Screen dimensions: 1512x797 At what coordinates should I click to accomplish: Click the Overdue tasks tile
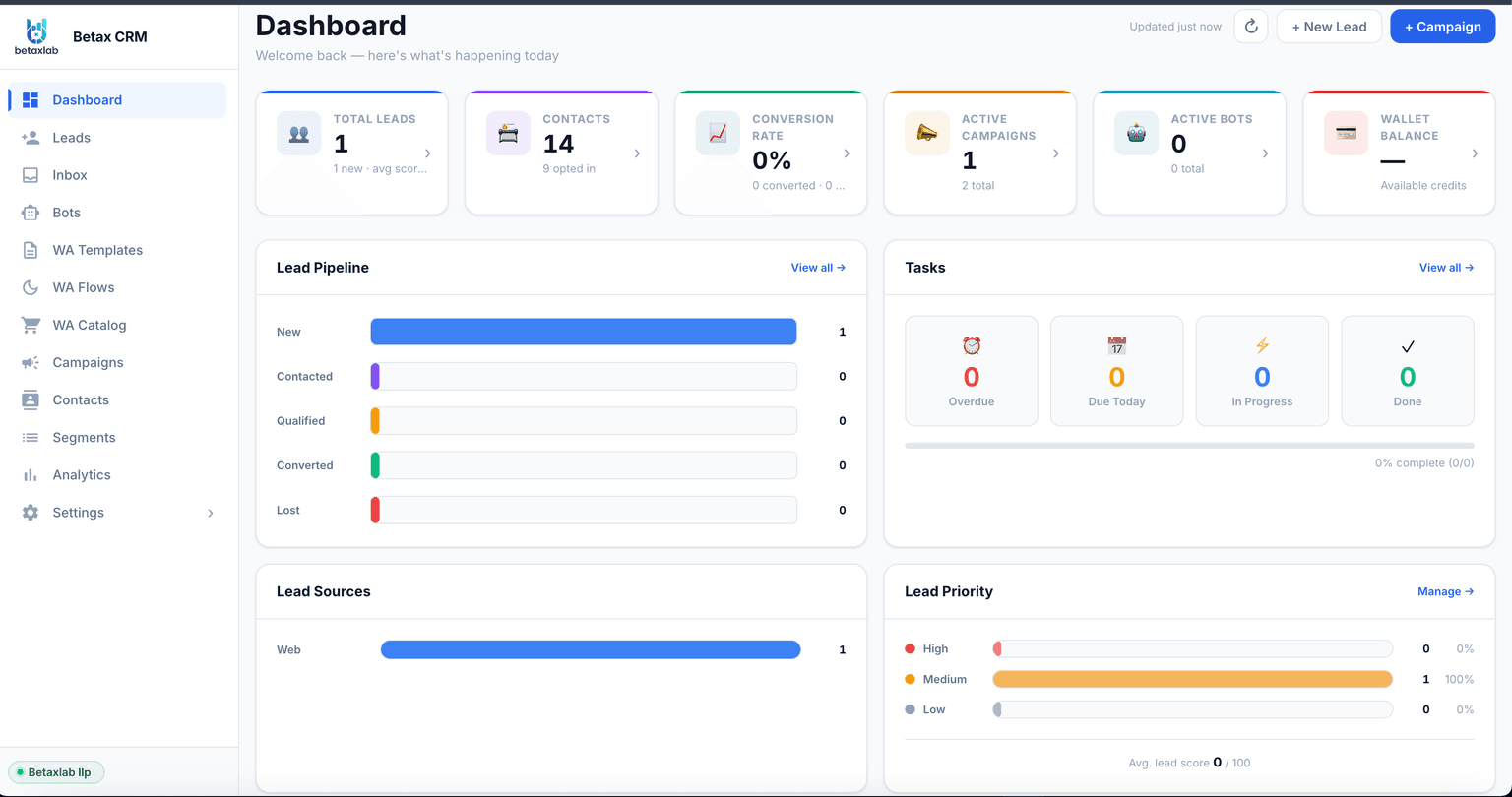(x=972, y=371)
